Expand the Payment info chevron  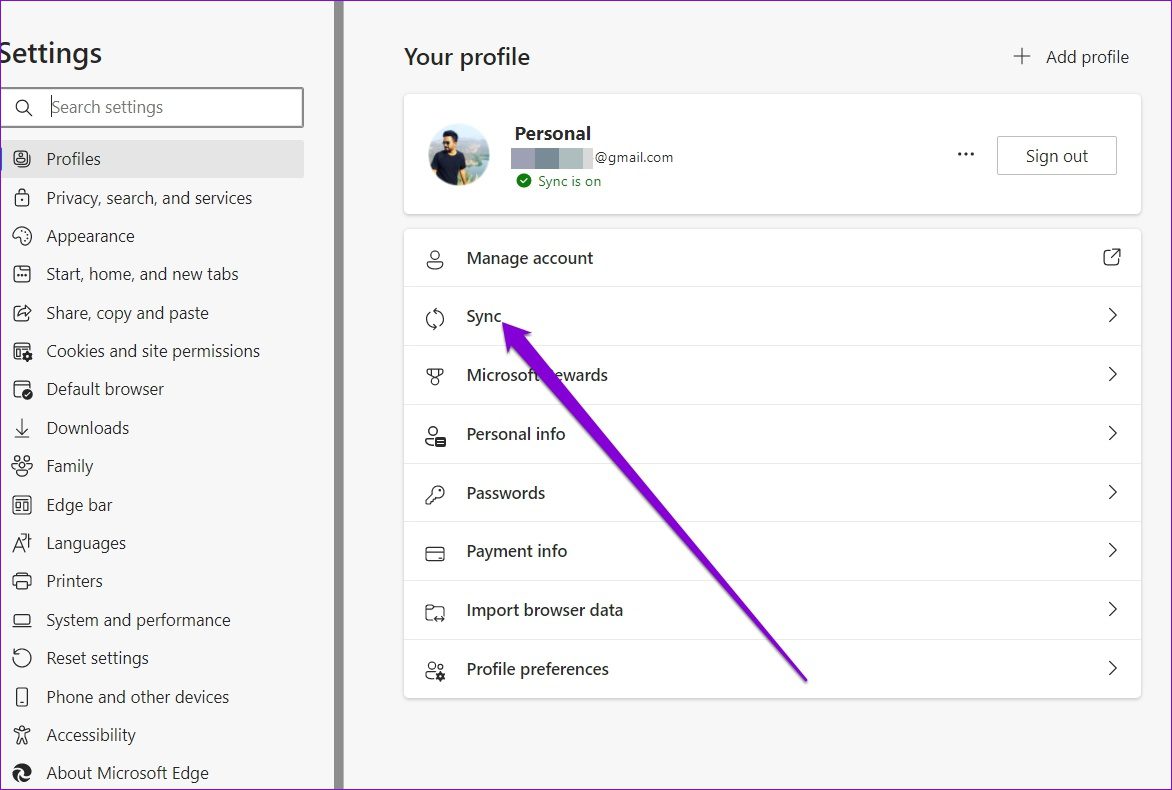(1112, 550)
